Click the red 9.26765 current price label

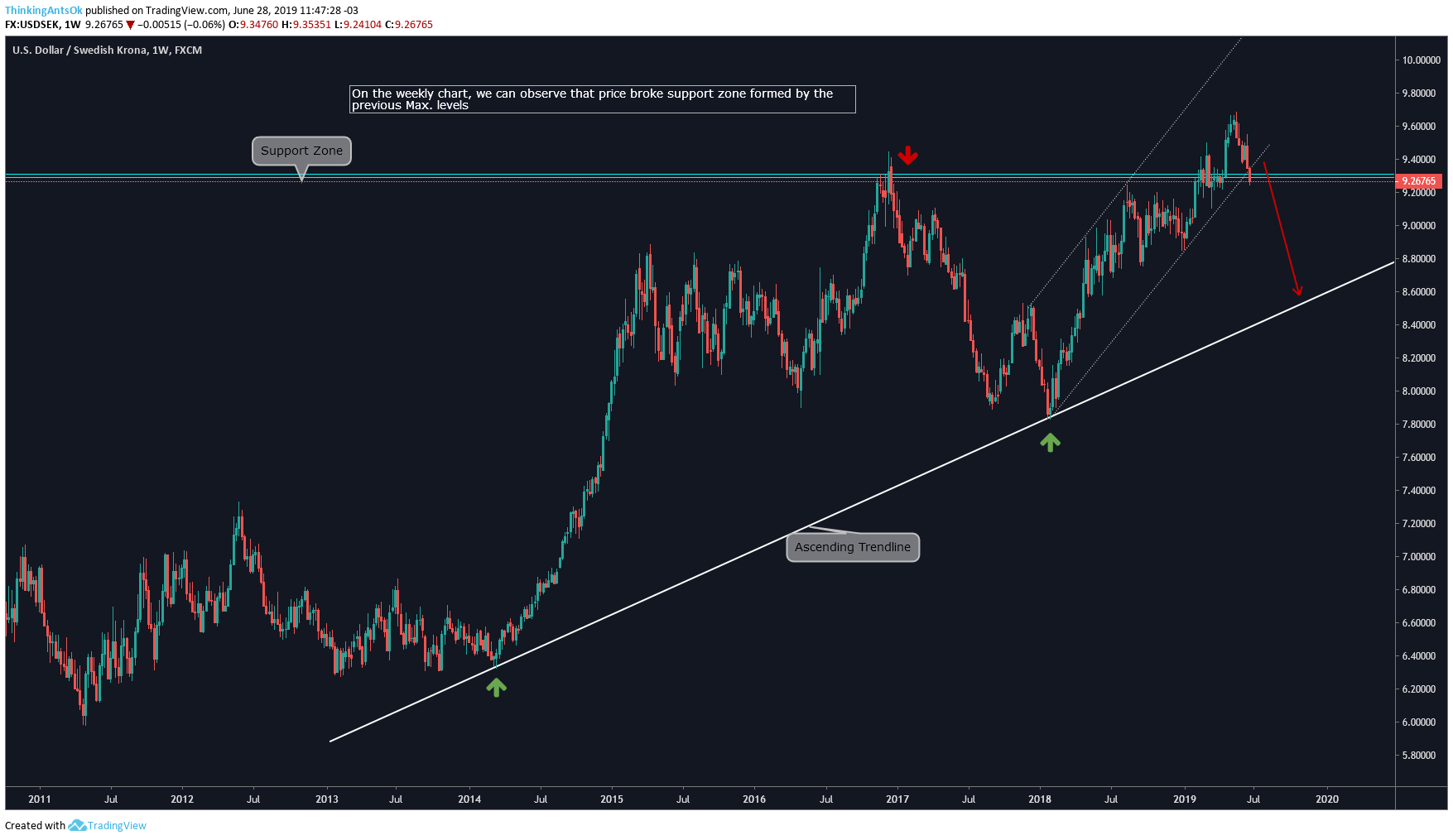pos(1419,181)
